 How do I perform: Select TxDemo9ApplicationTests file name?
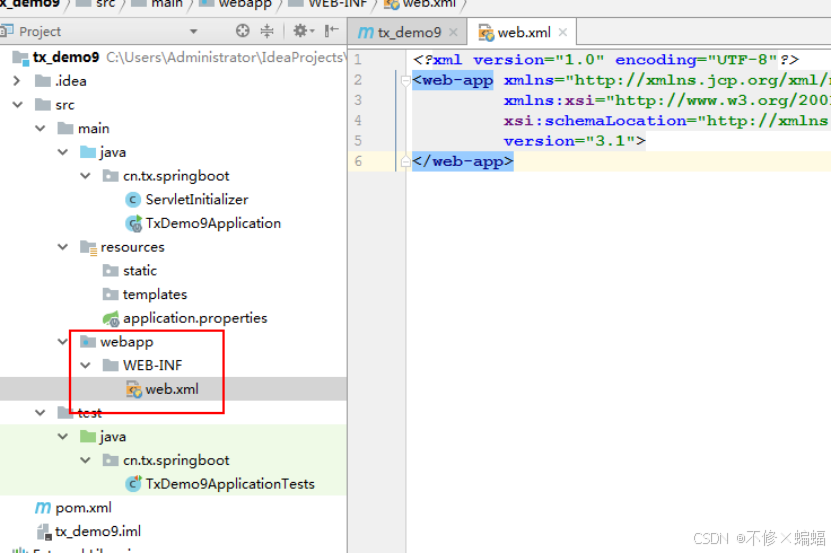coord(230,484)
